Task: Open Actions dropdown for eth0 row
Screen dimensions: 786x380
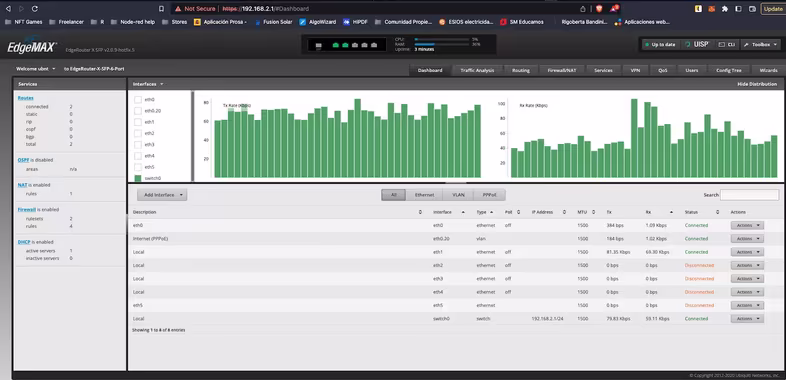Action: pyautogui.click(x=747, y=226)
